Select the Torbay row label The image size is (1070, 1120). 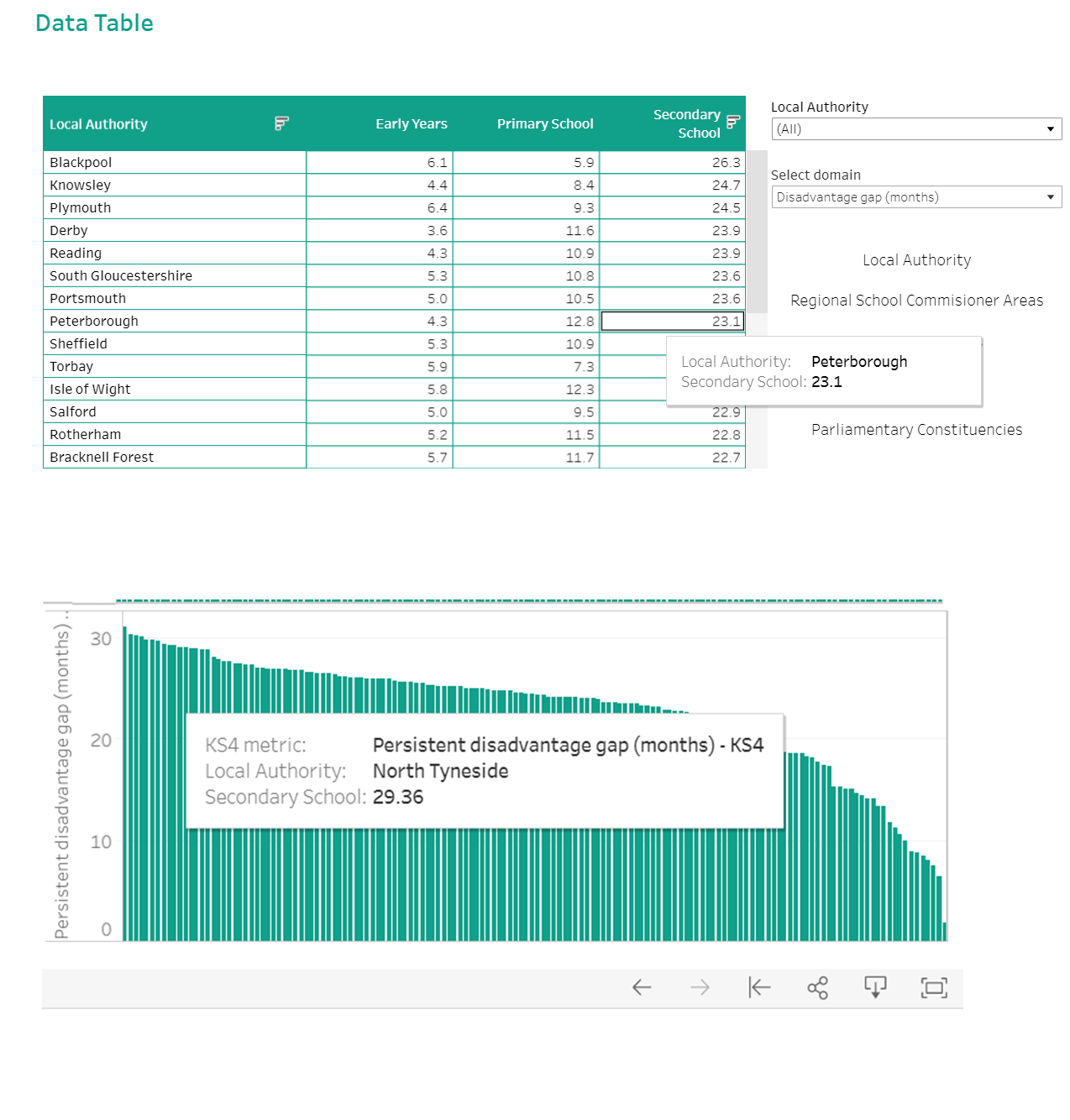71,367
